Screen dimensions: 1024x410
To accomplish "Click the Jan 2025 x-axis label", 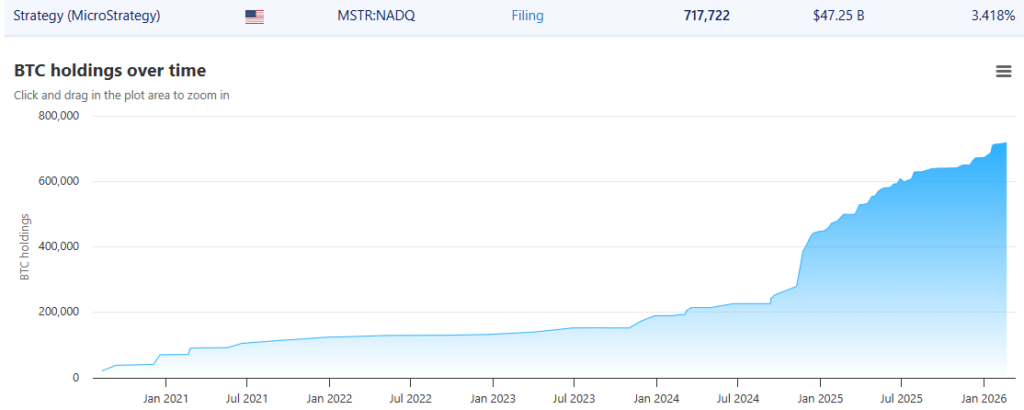I will [x=819, y=398].
